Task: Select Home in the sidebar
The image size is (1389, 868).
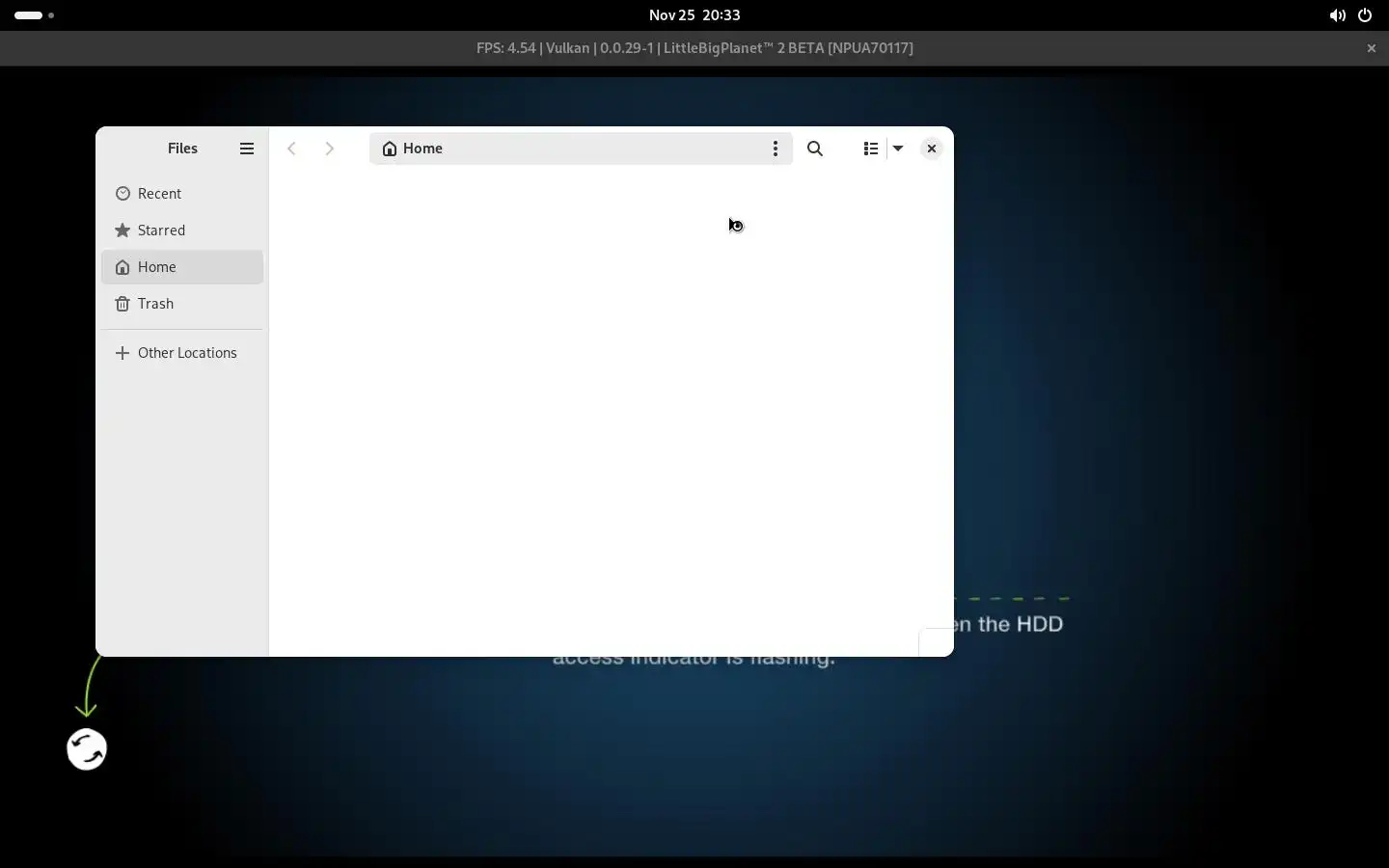Action: click(x=182, y=267)
